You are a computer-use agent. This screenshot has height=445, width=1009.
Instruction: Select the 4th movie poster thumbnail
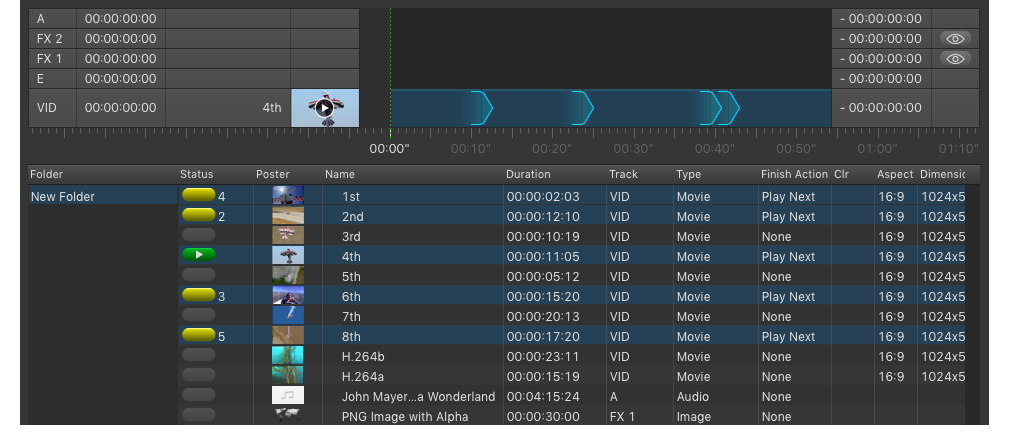288,255
